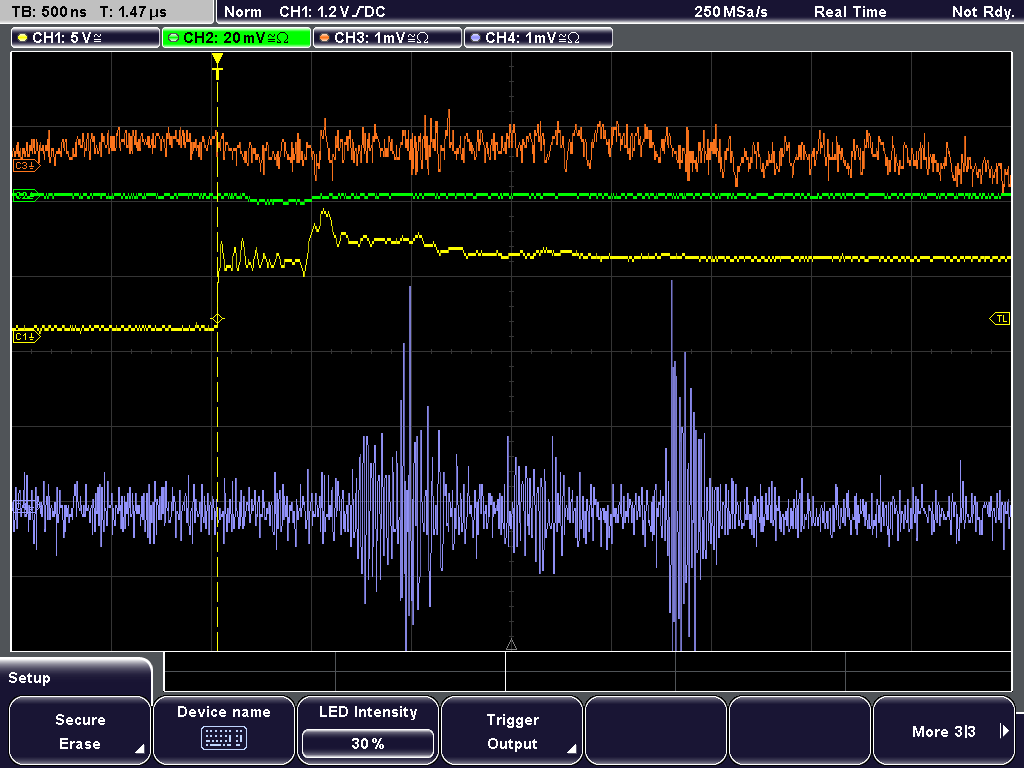Open the Secure Erase softkey
The image size is (1024, 768).
coord(80,731)
